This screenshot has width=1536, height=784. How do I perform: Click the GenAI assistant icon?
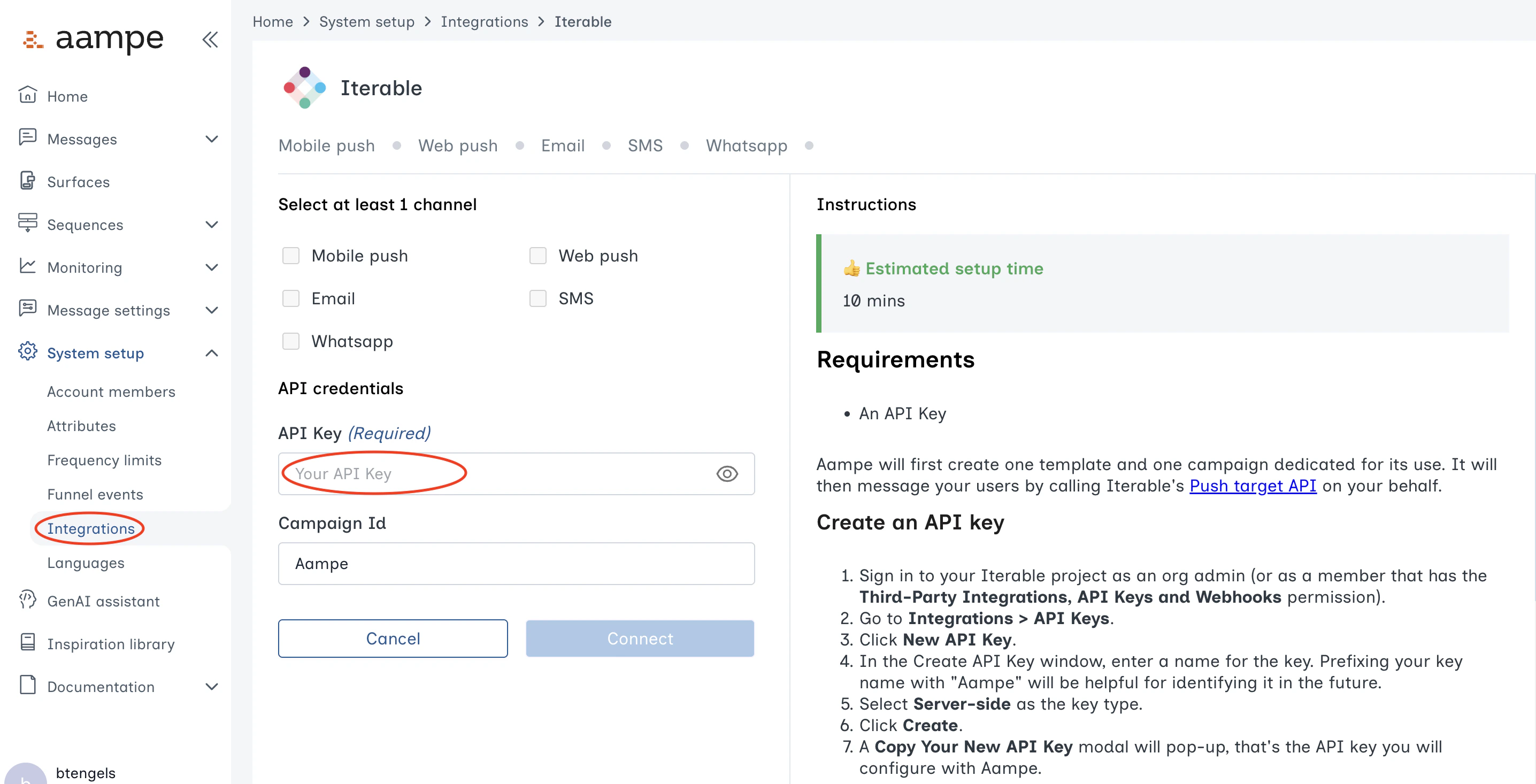(x=27, y=601)
